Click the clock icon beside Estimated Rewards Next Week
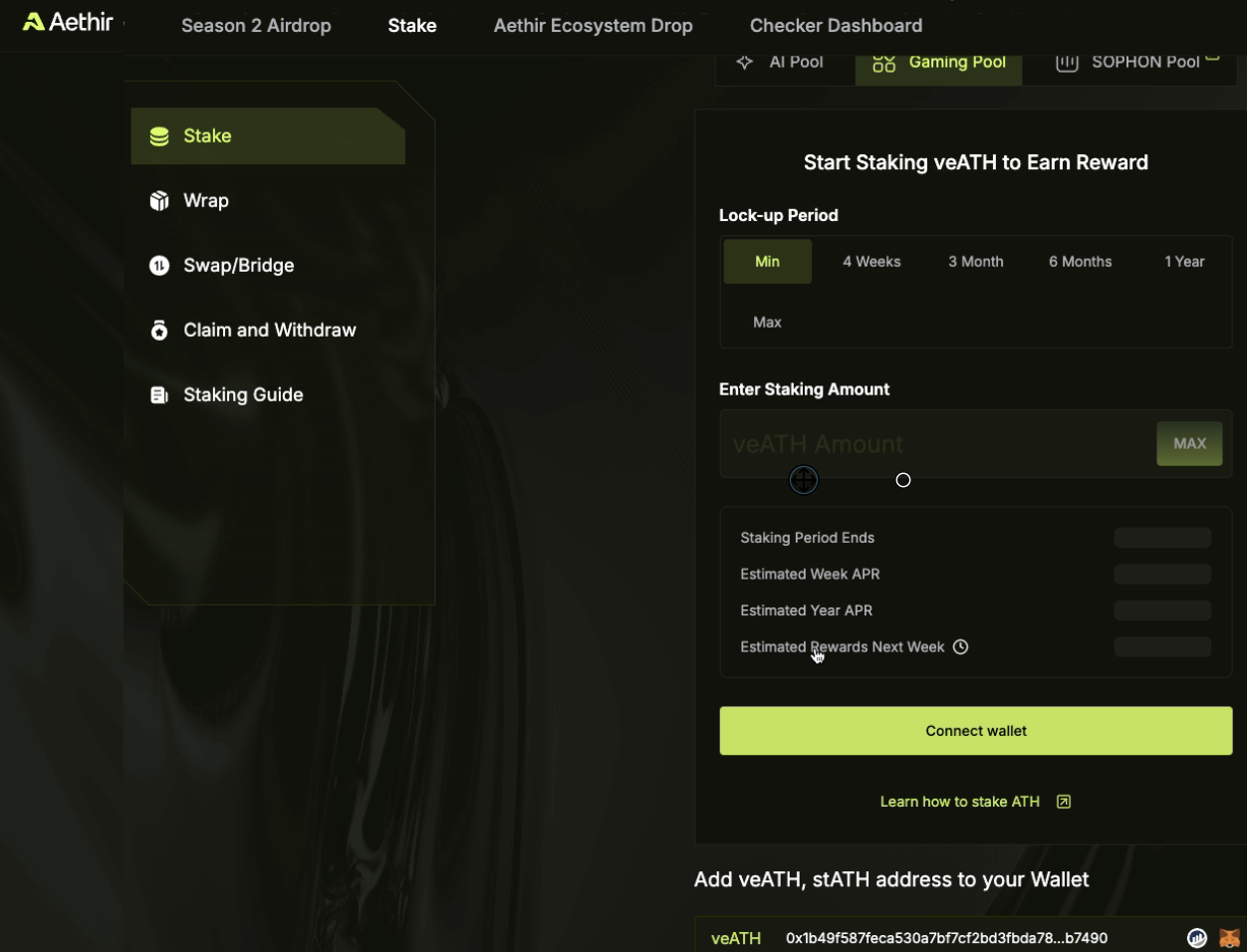The height and width of the screenshot is (952, 1247). pyautogui.click(x=960, y=647)
